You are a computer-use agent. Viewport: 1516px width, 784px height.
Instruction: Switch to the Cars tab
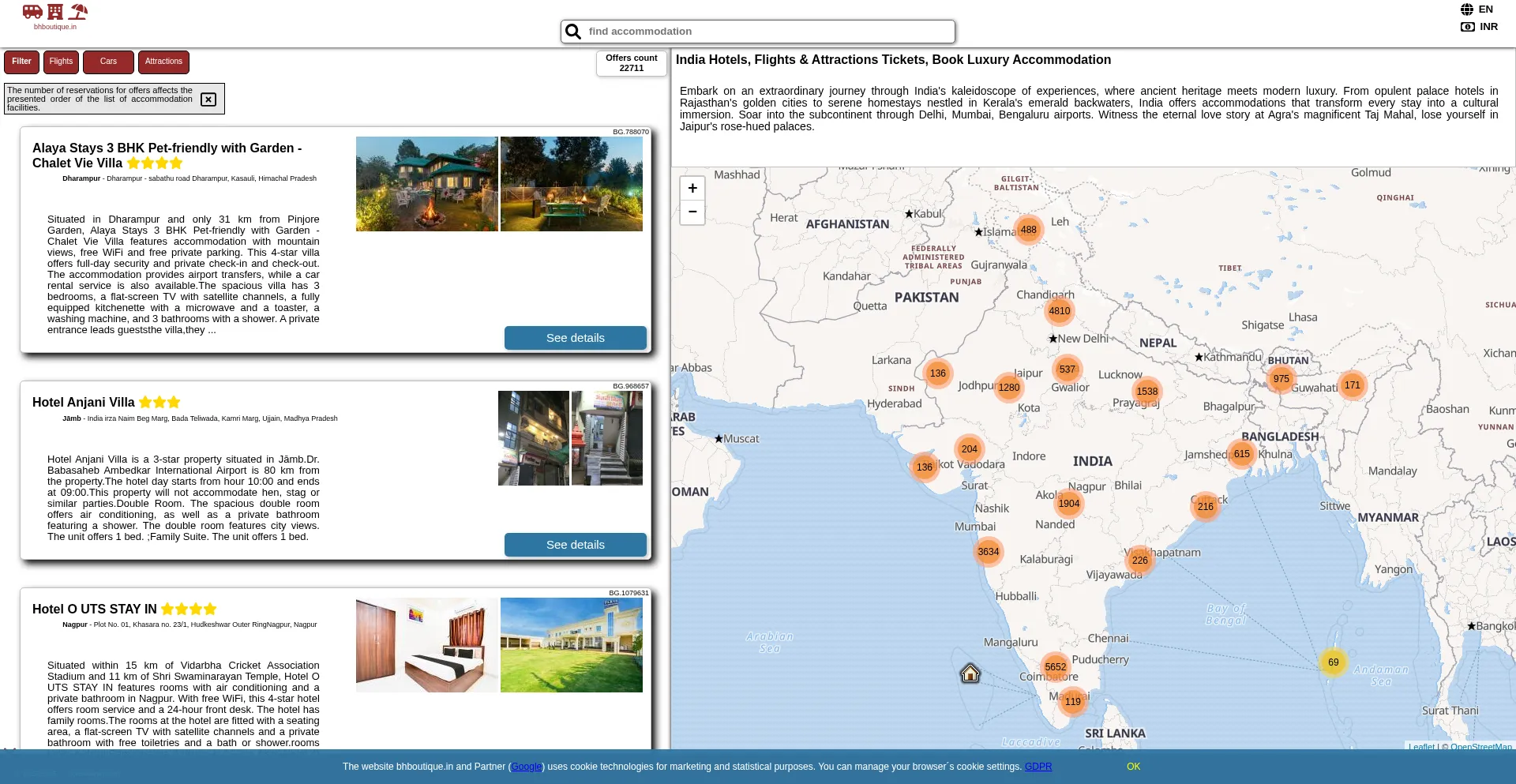[108, 62]
